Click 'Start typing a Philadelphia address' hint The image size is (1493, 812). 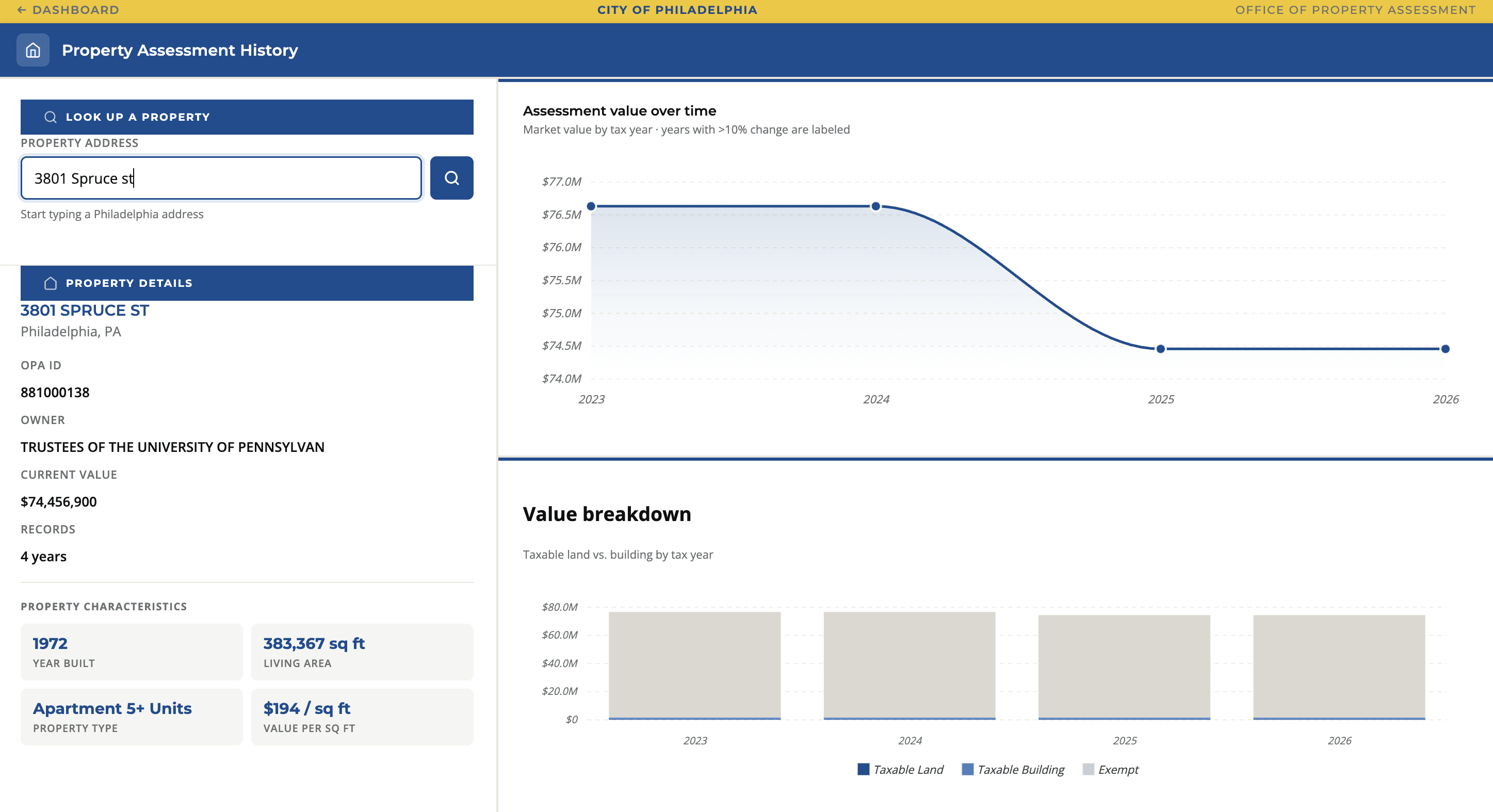coord(112,214)
